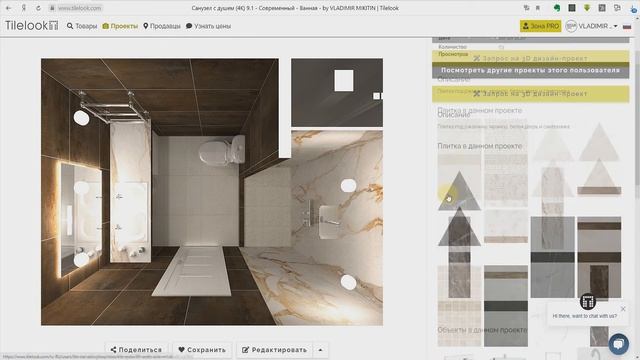Click the www.tilelook.com address field

pos(79,8)
